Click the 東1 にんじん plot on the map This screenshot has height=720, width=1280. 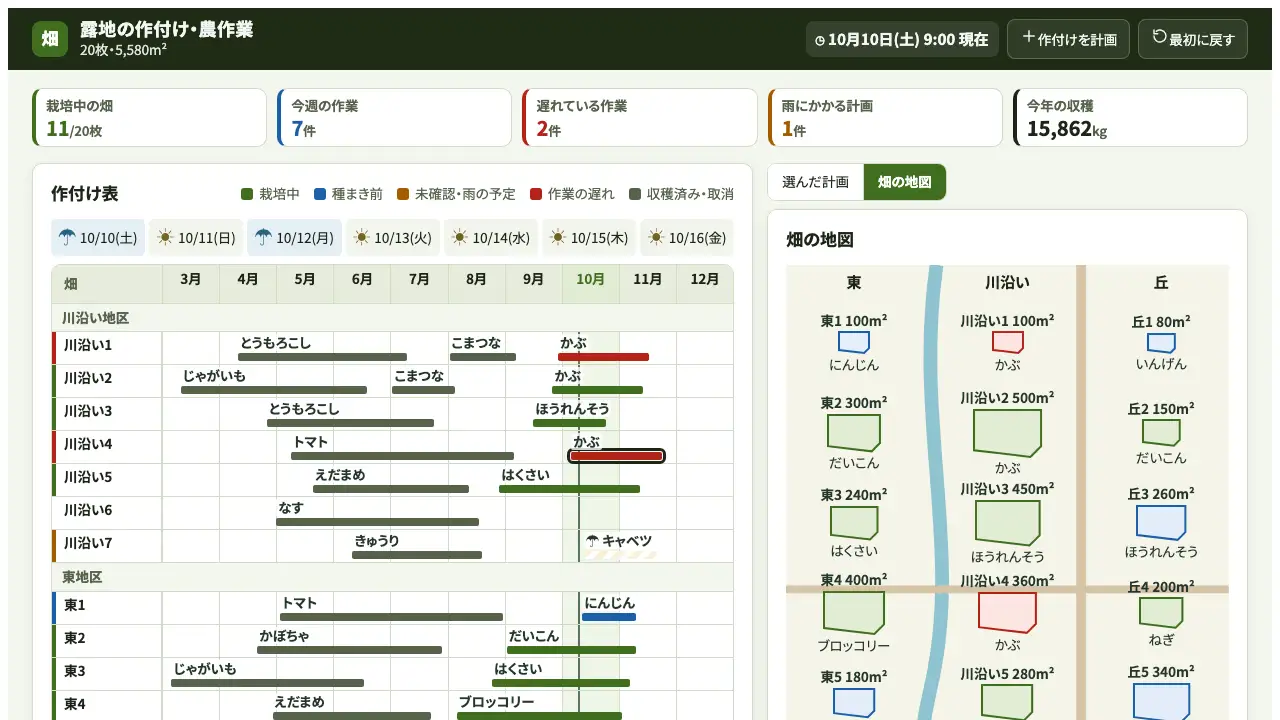853,342
